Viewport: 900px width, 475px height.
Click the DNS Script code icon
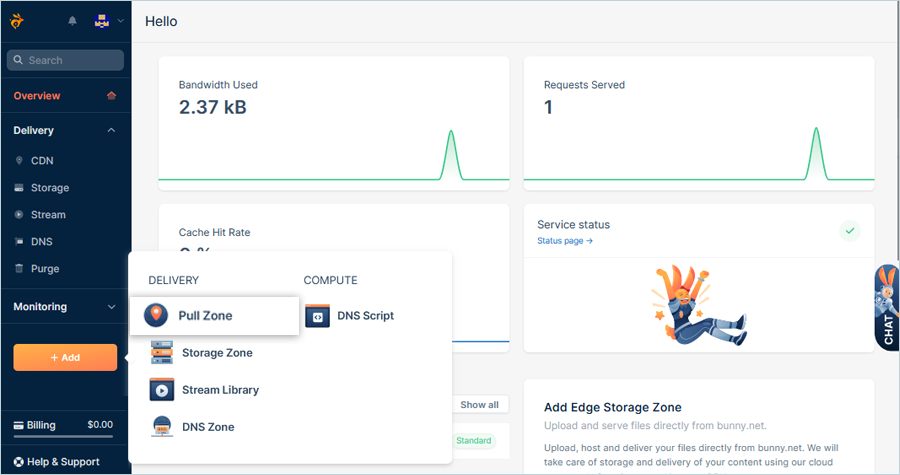pos(317,316)
